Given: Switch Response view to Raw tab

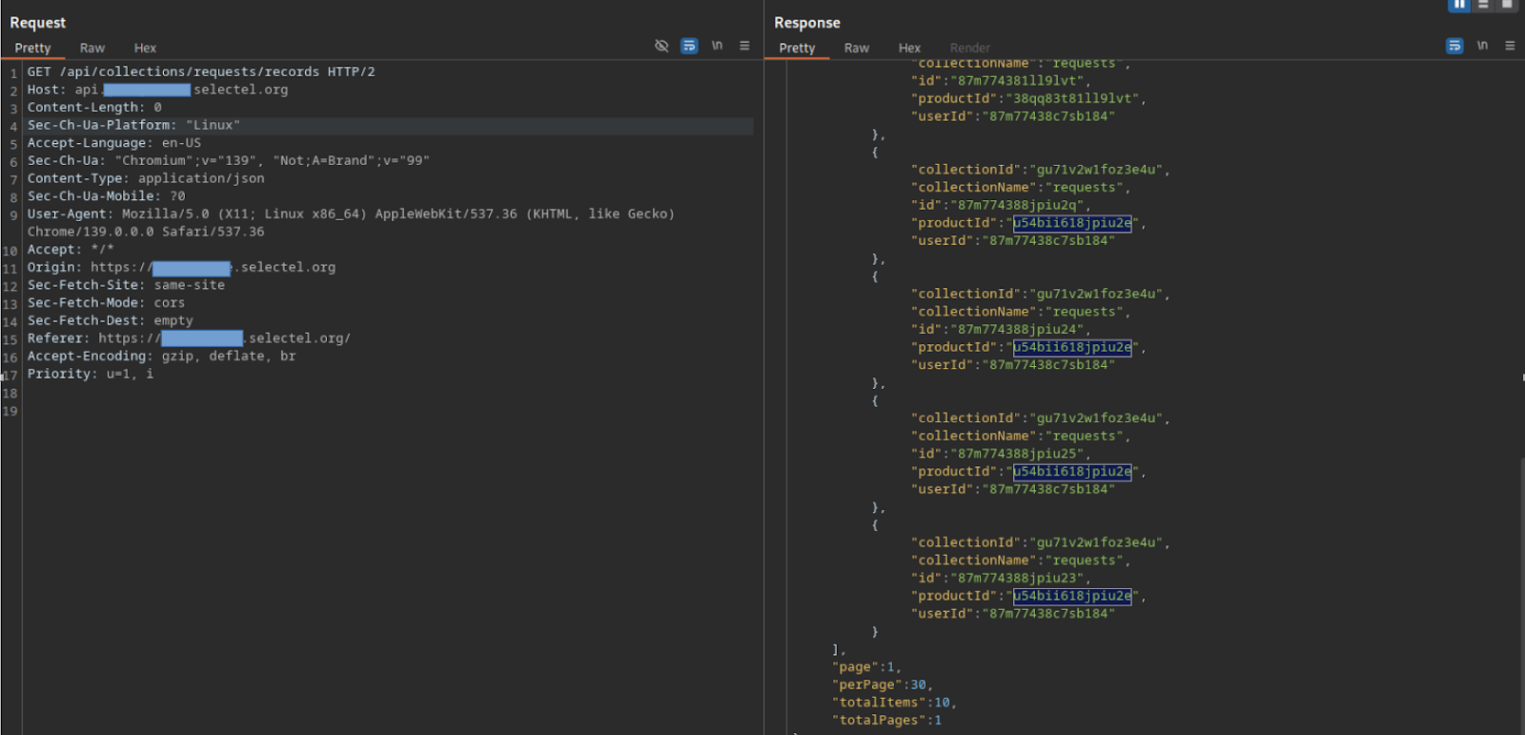Looking at the screenshot, I should 857,48.
